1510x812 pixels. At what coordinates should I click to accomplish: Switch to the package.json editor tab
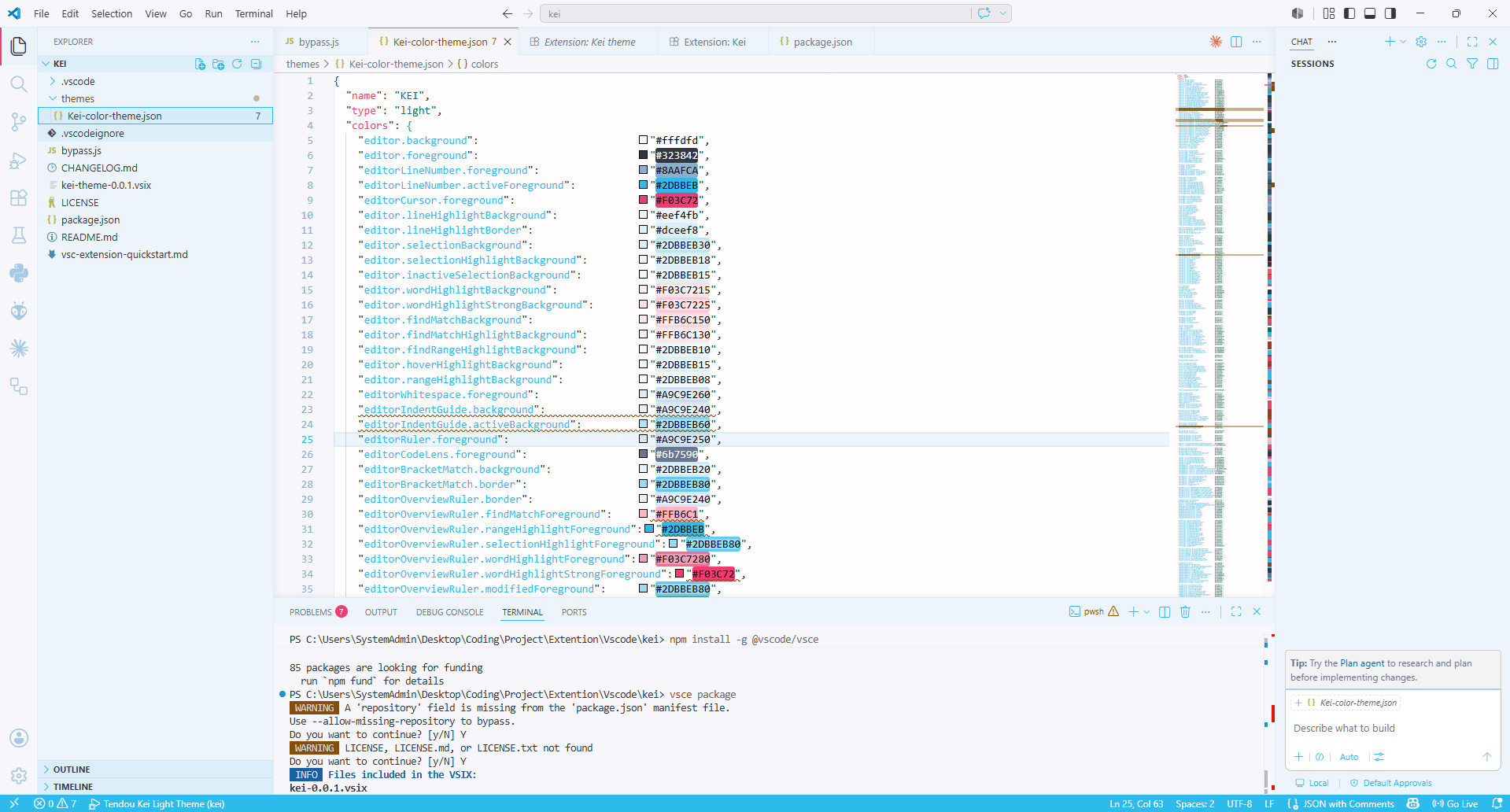pyautogui.click(x=822, y=42)
